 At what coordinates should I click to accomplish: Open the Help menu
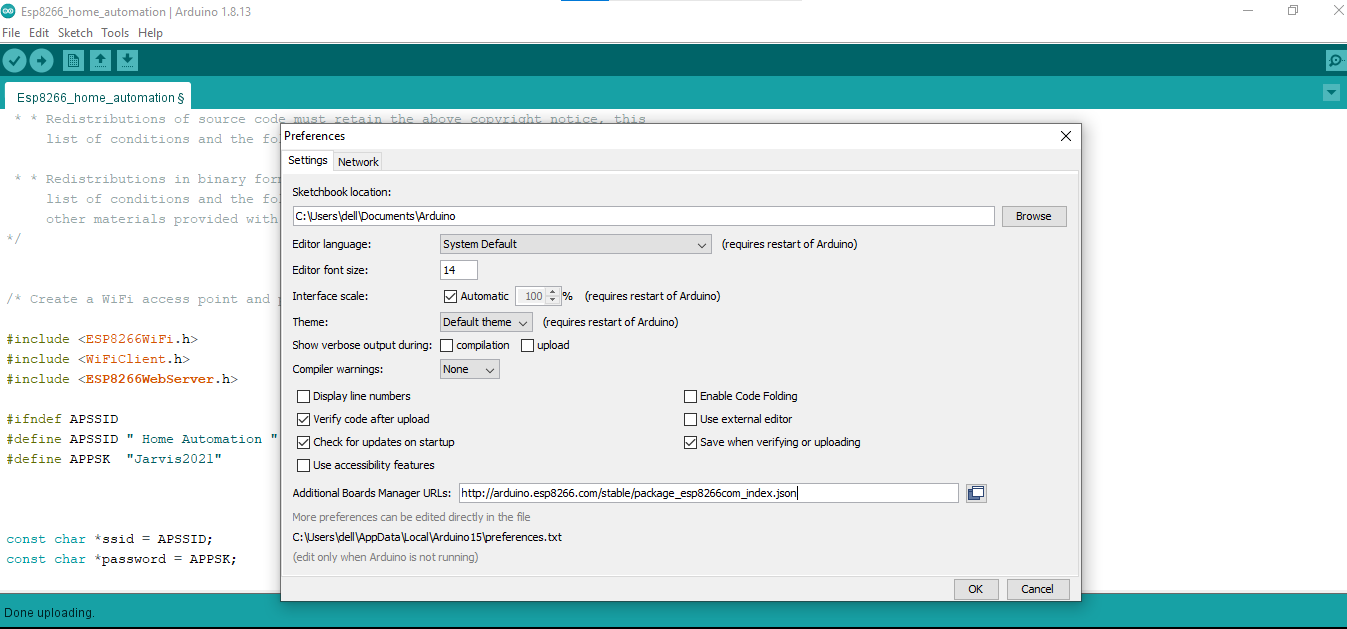pyautogui.click(x=150, y=33)
